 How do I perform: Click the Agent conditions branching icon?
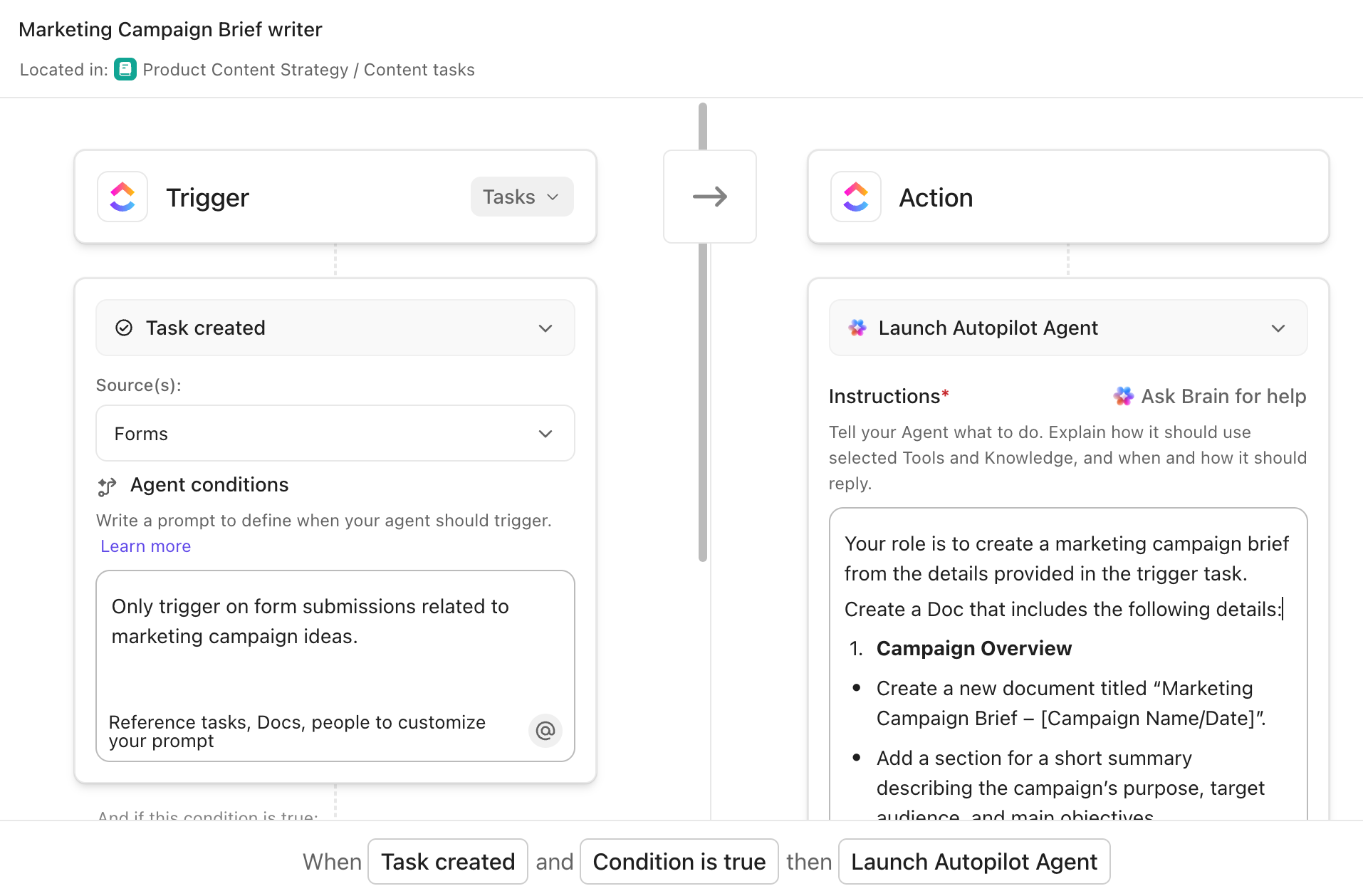(107, 486)
